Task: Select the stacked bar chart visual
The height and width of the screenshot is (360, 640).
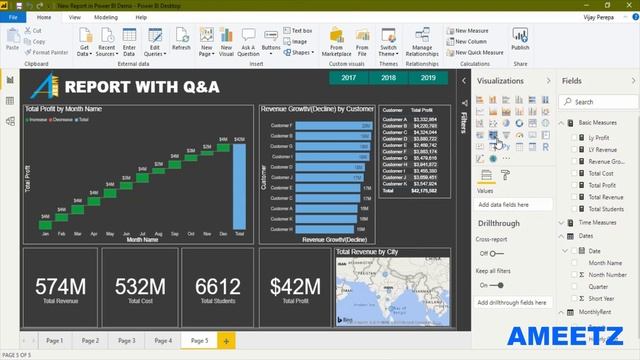Action: click(x=480, y=100)
